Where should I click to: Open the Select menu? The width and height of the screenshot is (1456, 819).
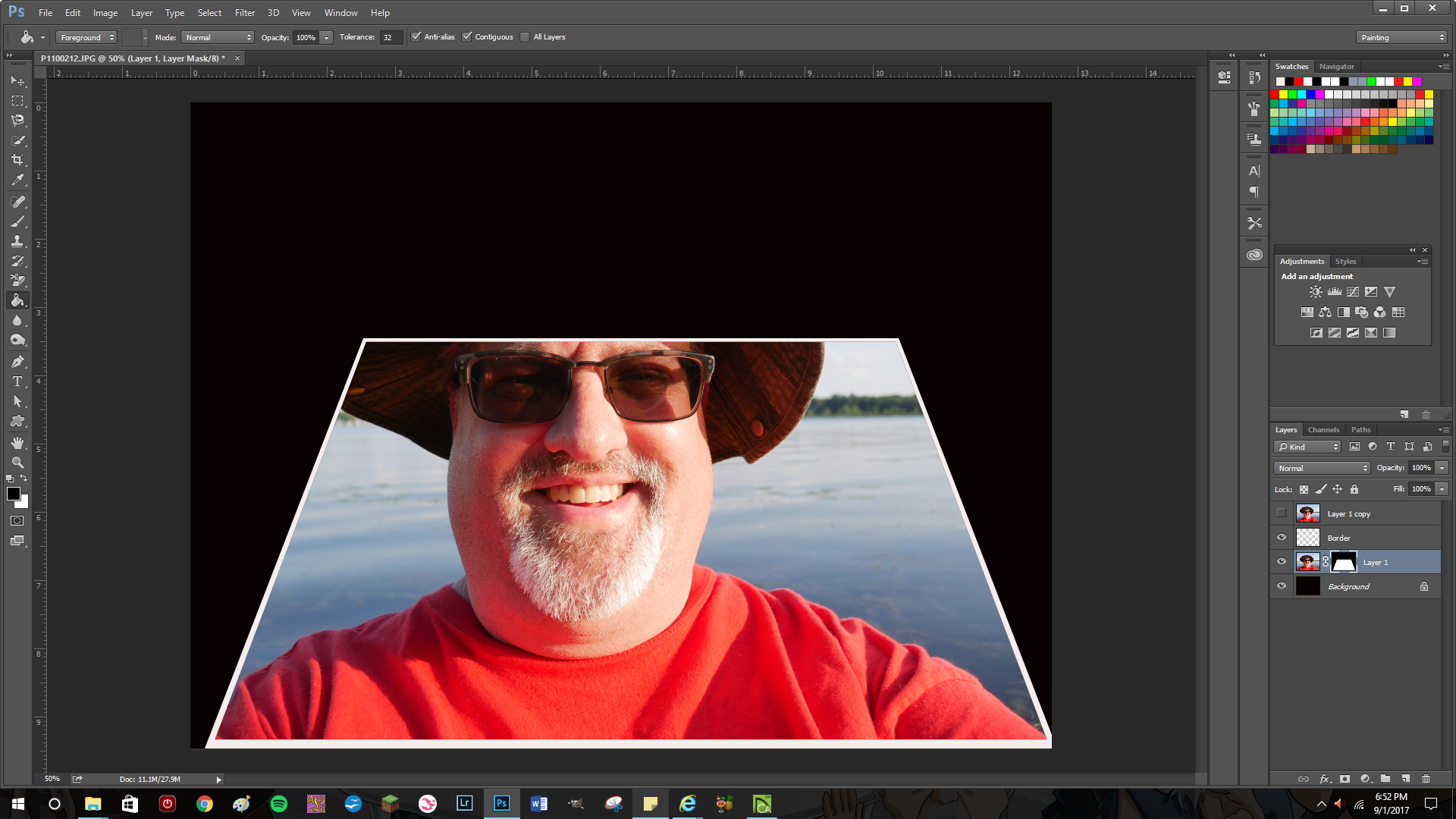[x=209, y=13]
